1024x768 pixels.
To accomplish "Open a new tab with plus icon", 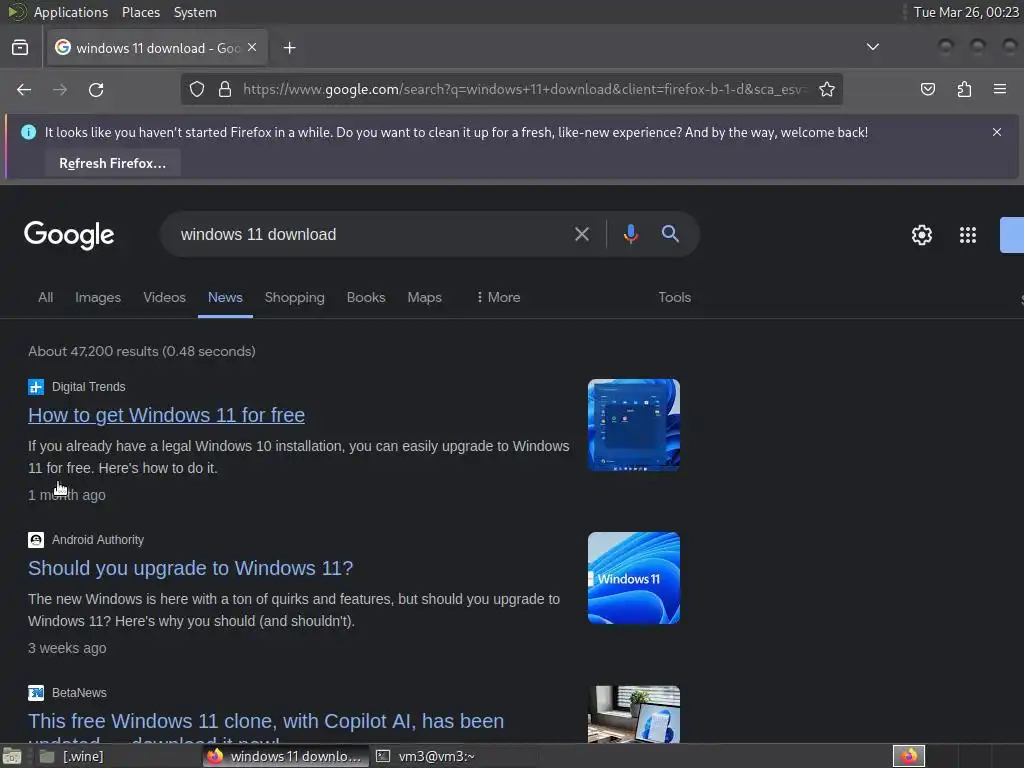I will pos(289,48).
